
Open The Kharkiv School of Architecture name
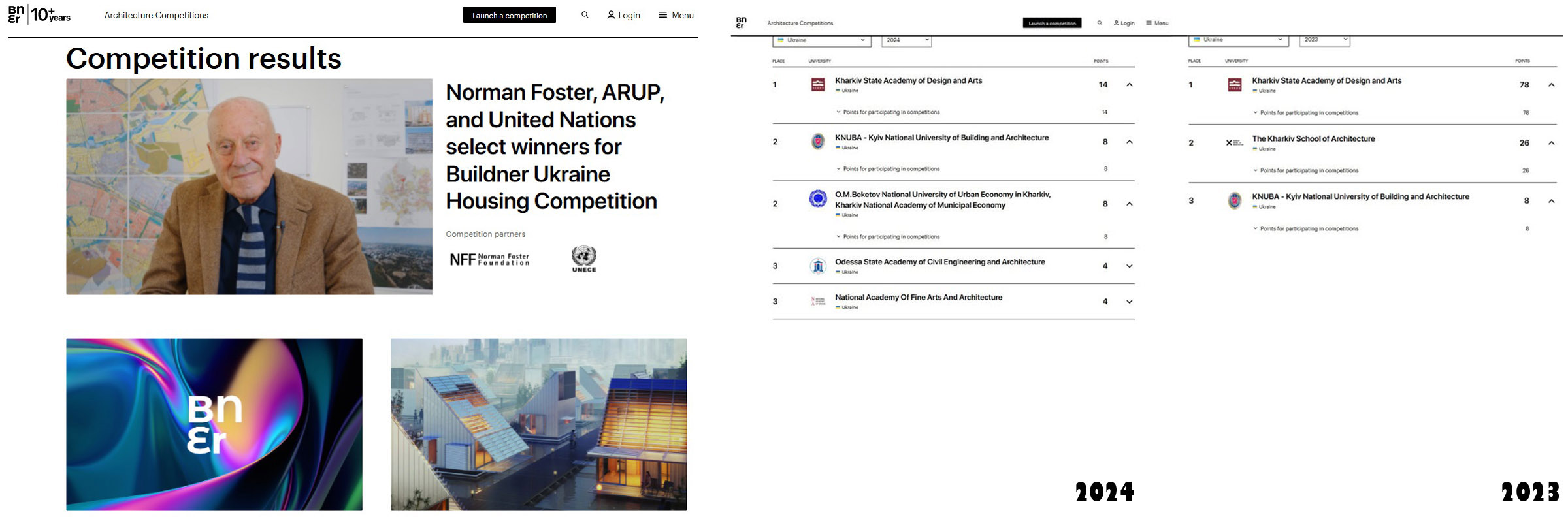click(x=1313, y=138)
